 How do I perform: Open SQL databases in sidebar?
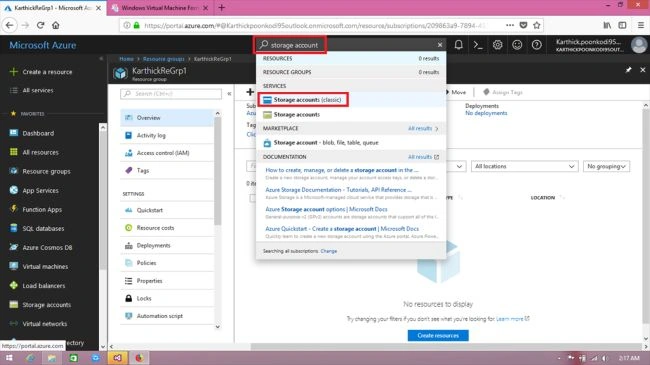pyautogui.click(x=43, y=229)
